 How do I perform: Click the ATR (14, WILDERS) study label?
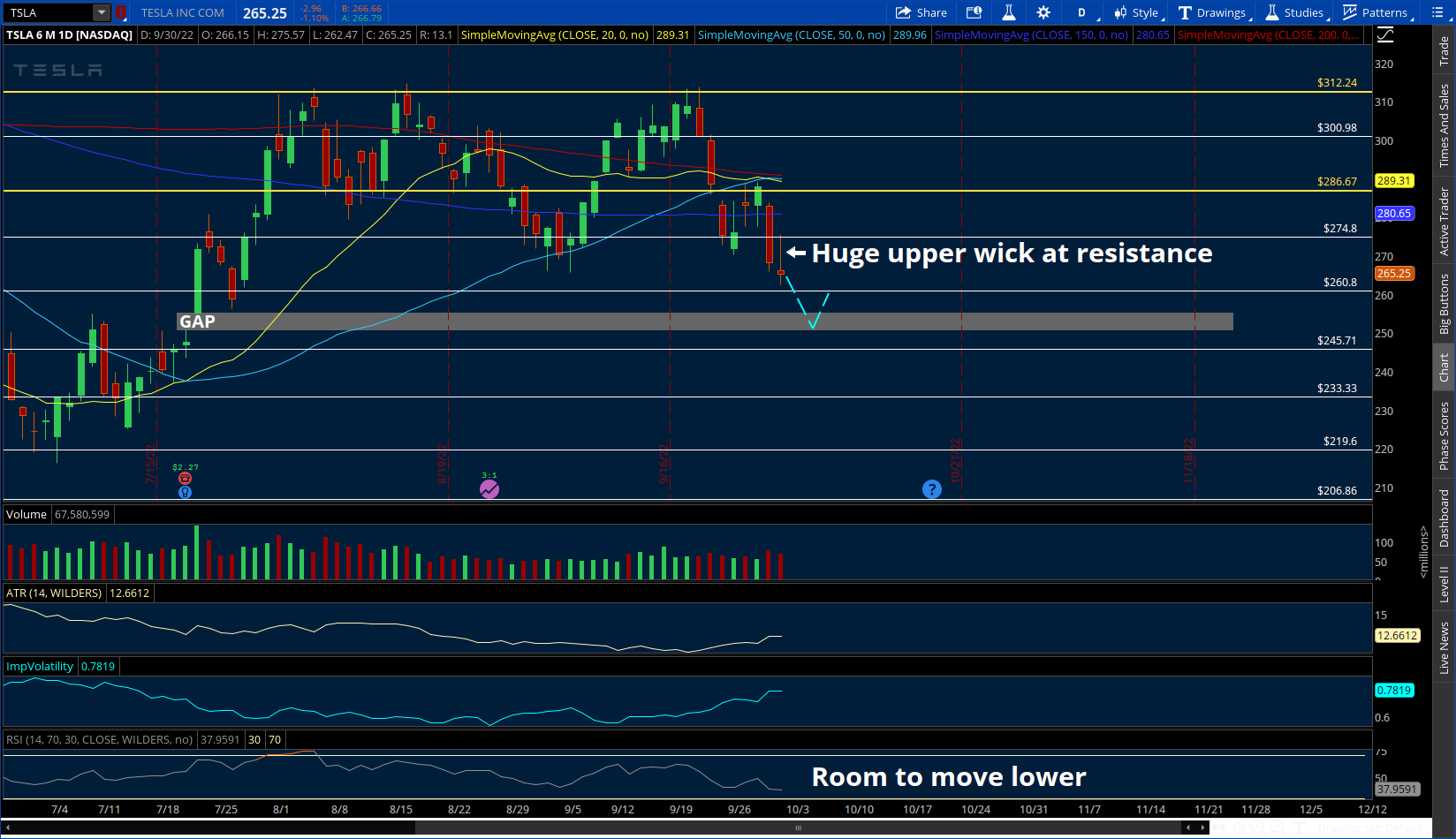[54, 593]
